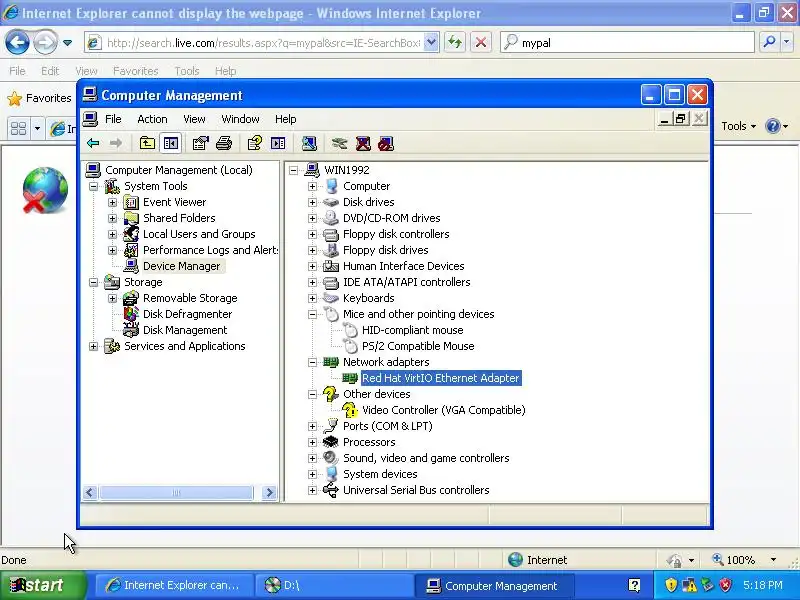Click Computer Management taskbar button
The width and height of the screenshot is (800, 600).
(x=494, y=585)
